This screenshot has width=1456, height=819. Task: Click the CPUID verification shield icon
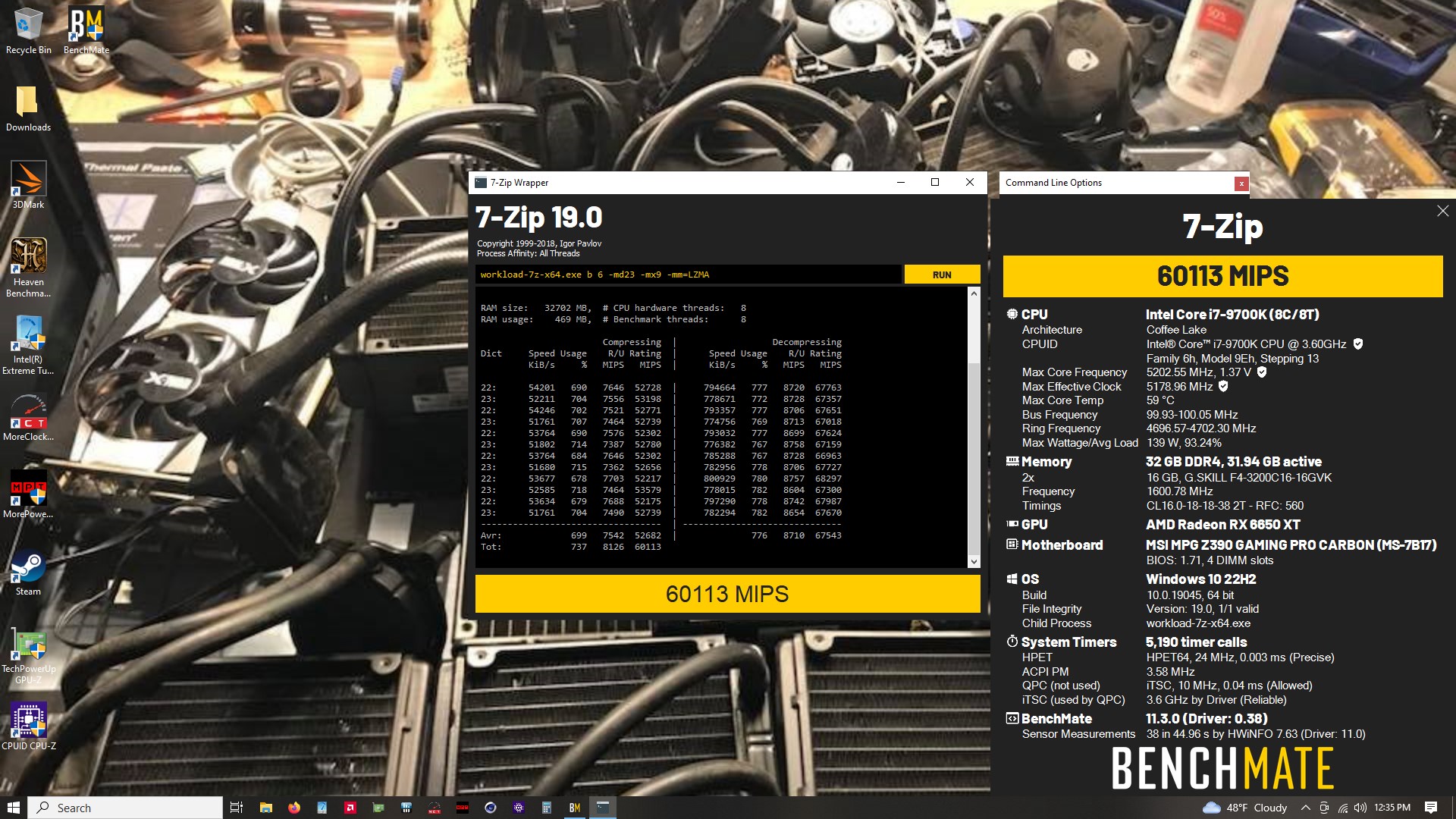tap(1358, 344)
